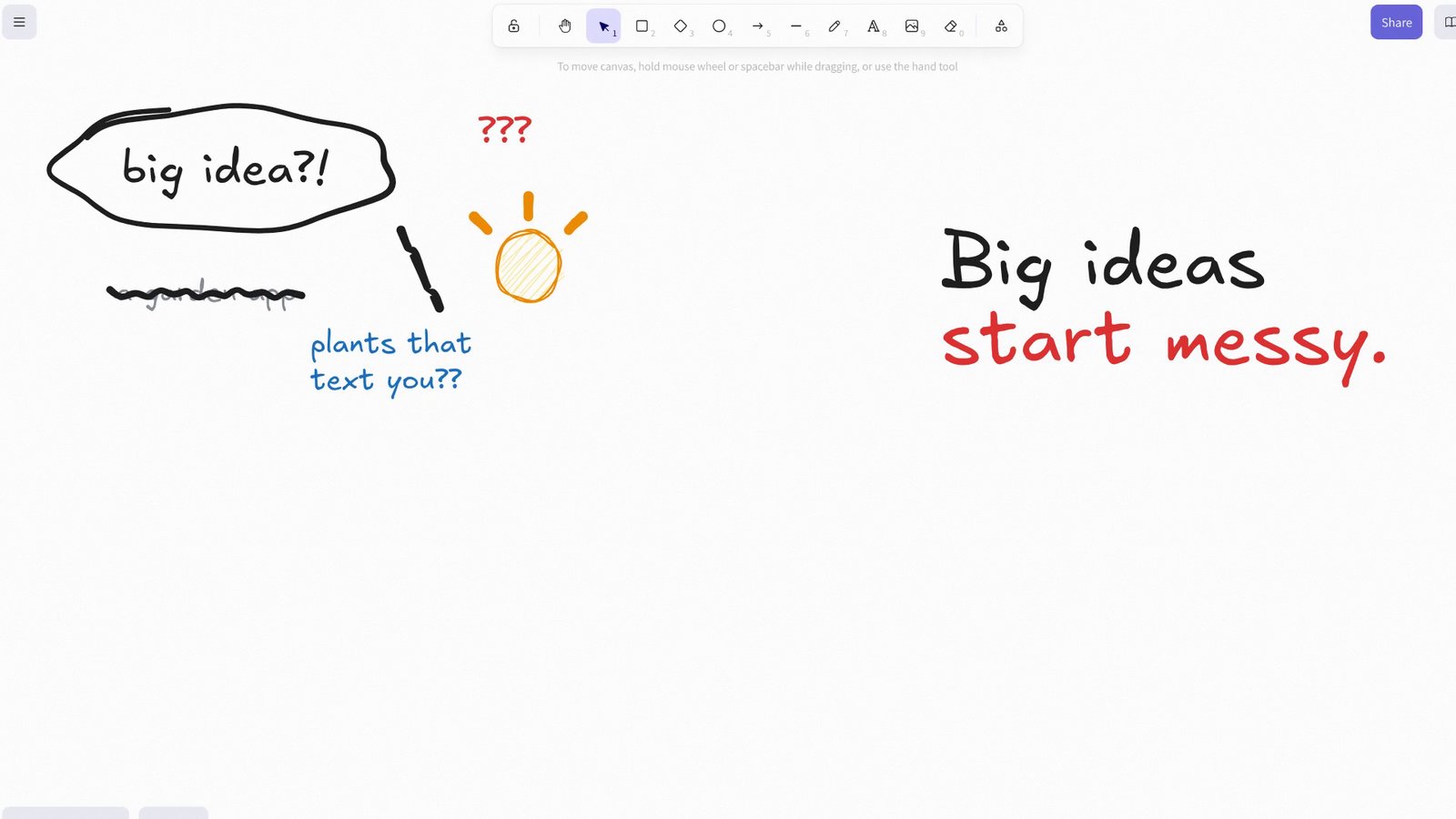Select the Draw pencil tool
Viewport: 1456px width, 819px height.
coord(834,26)
